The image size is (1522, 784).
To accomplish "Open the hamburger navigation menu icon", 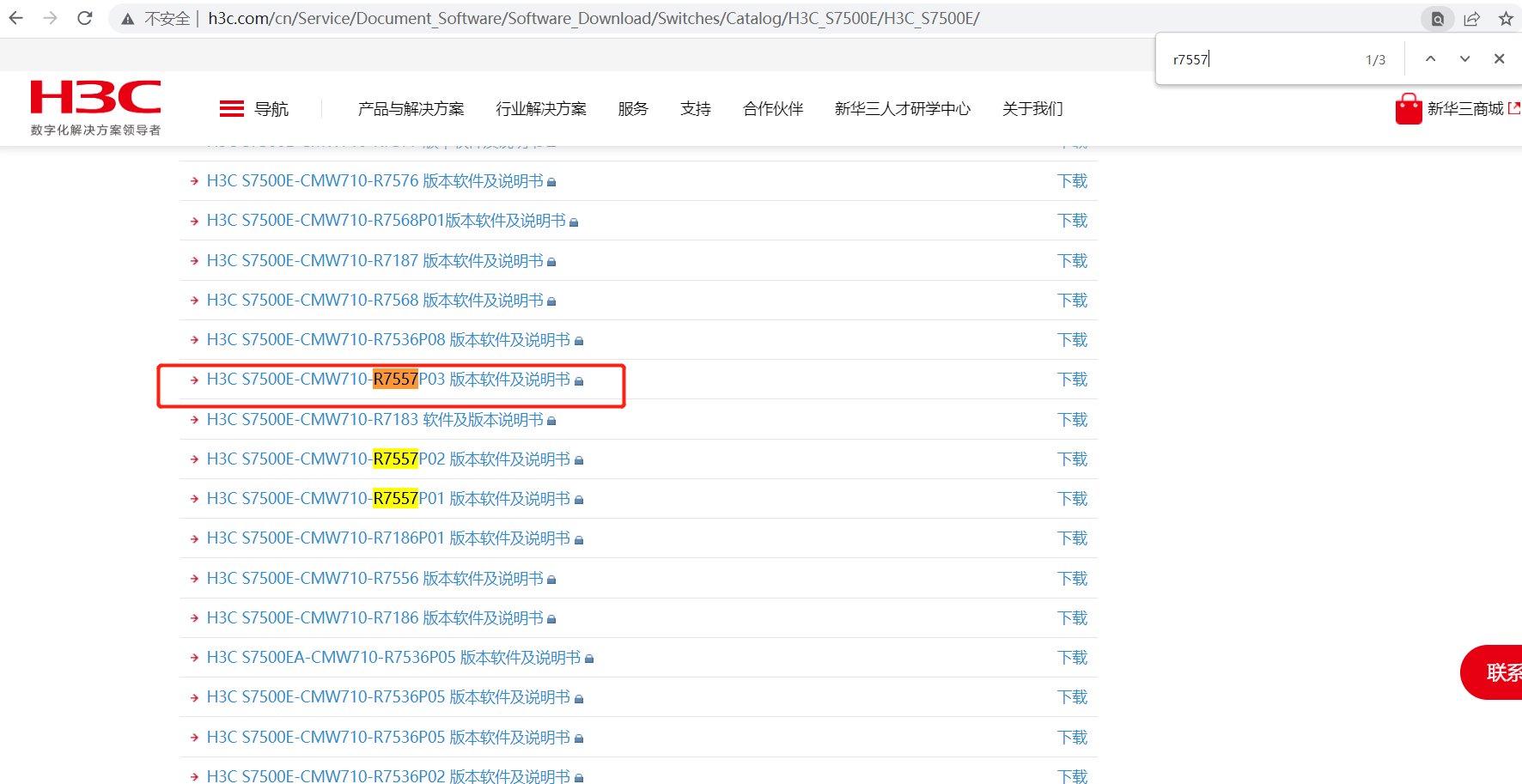I will 232,109.
